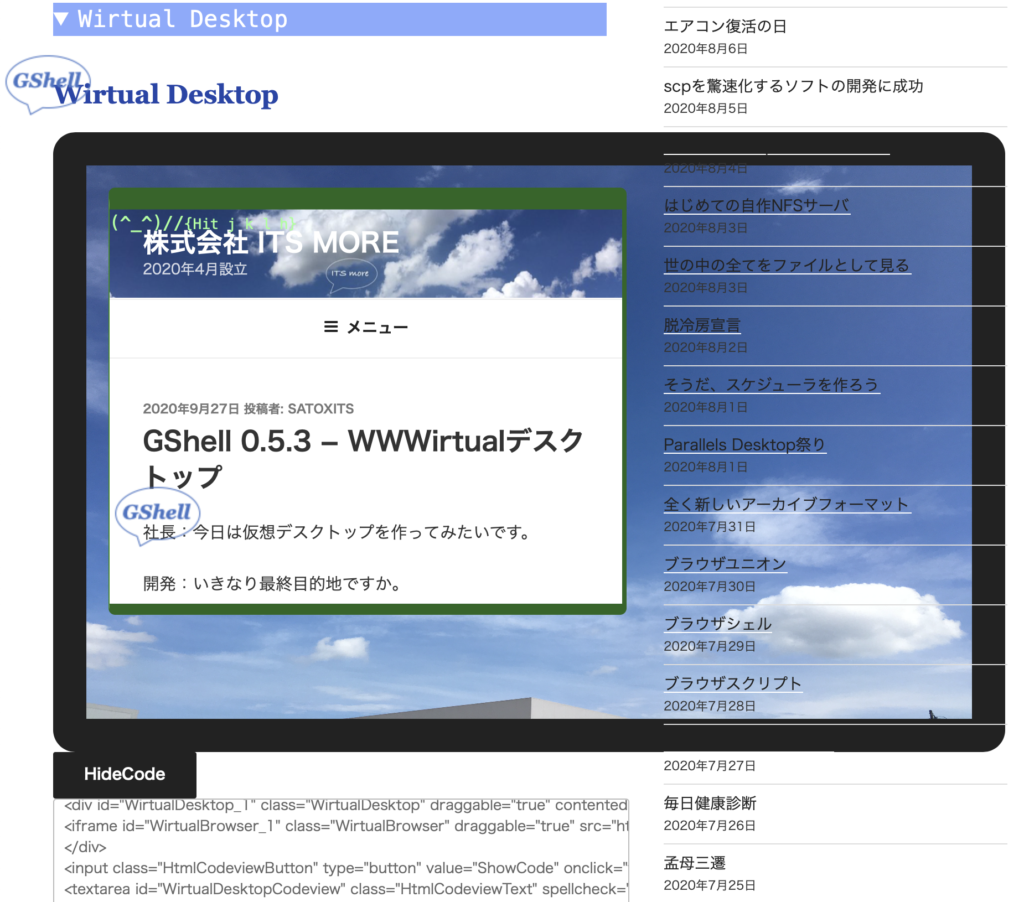Click the author name SATOXITS
The height and width of the screenshot is (902, 1024).
click(x=320, y=408)
